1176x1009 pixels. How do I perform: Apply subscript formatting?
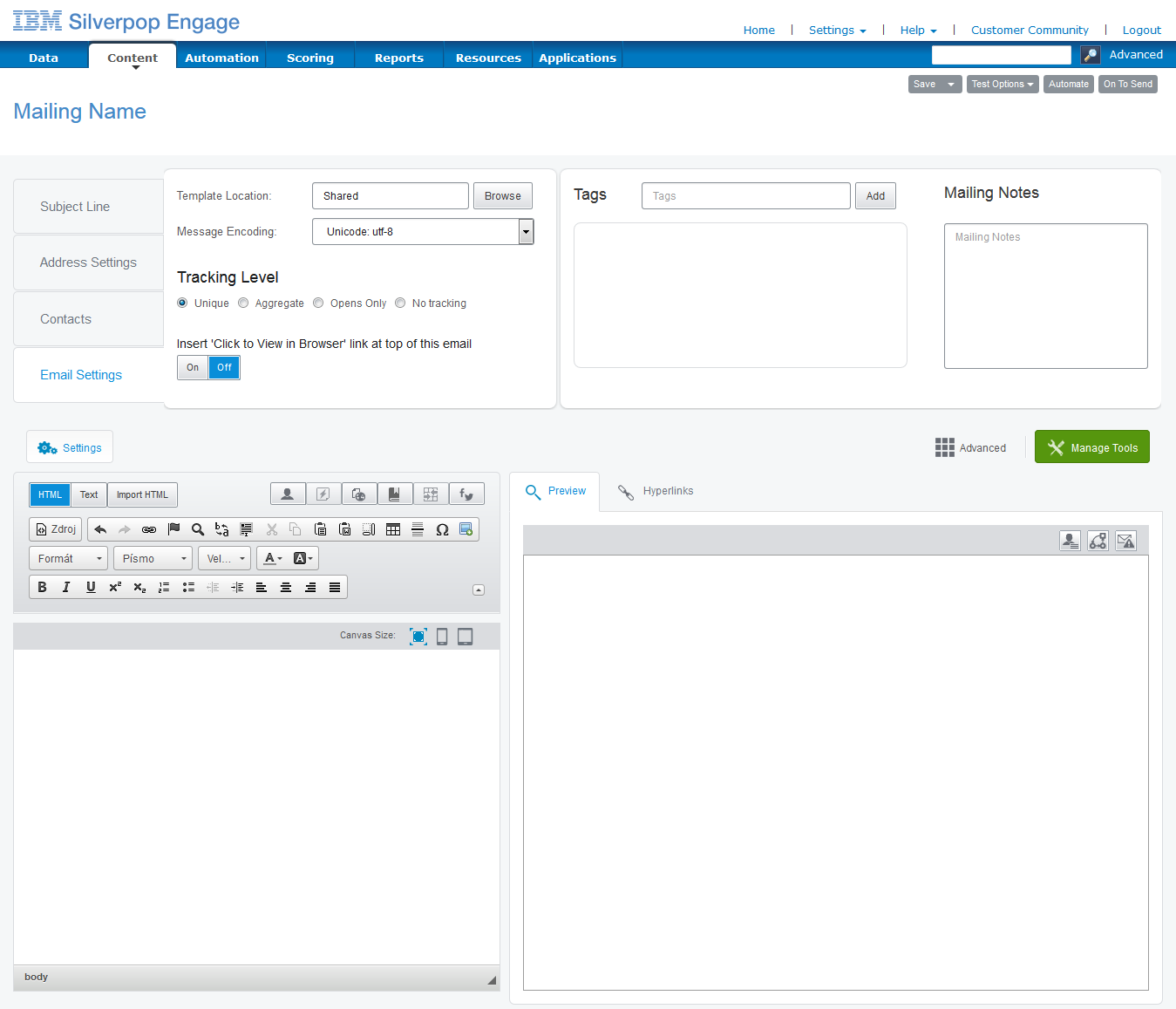point(139,587)
